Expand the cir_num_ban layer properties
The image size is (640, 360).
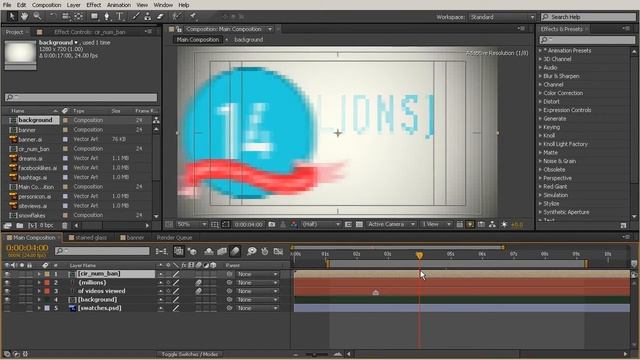(39, 274)
